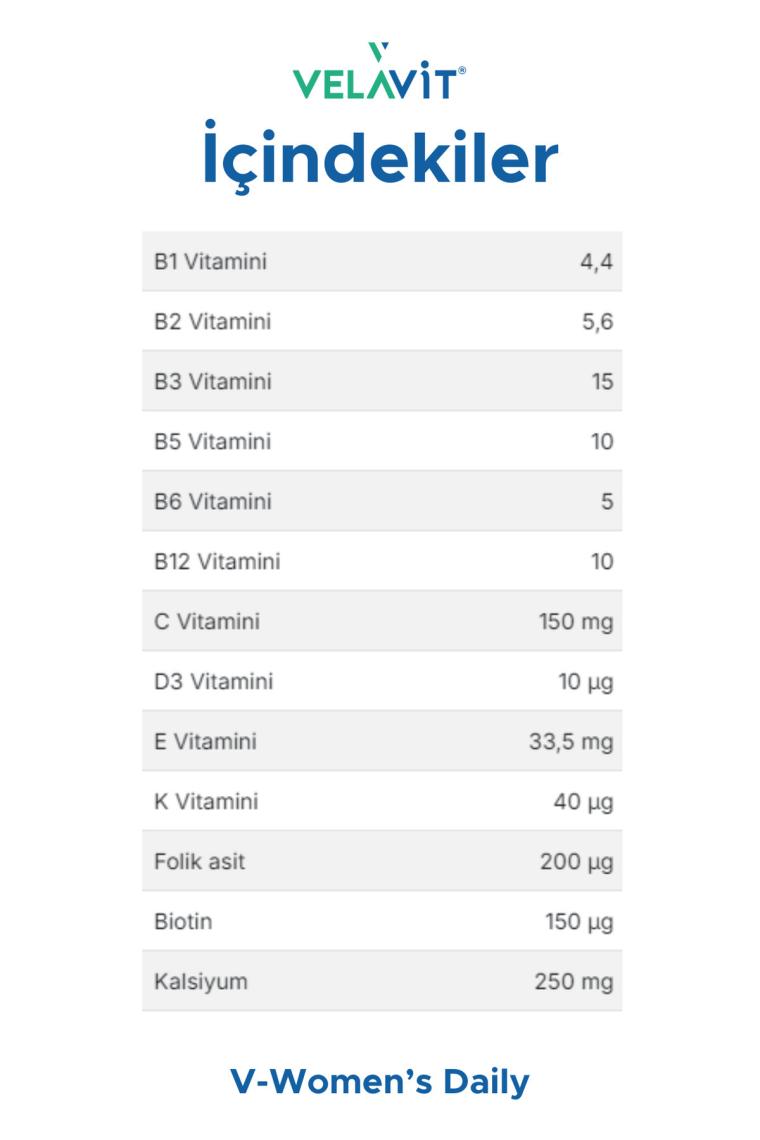The image size is (760, 1140).
Task: Select the B1 Vitamini row label
Action: [x=210, y=262]
